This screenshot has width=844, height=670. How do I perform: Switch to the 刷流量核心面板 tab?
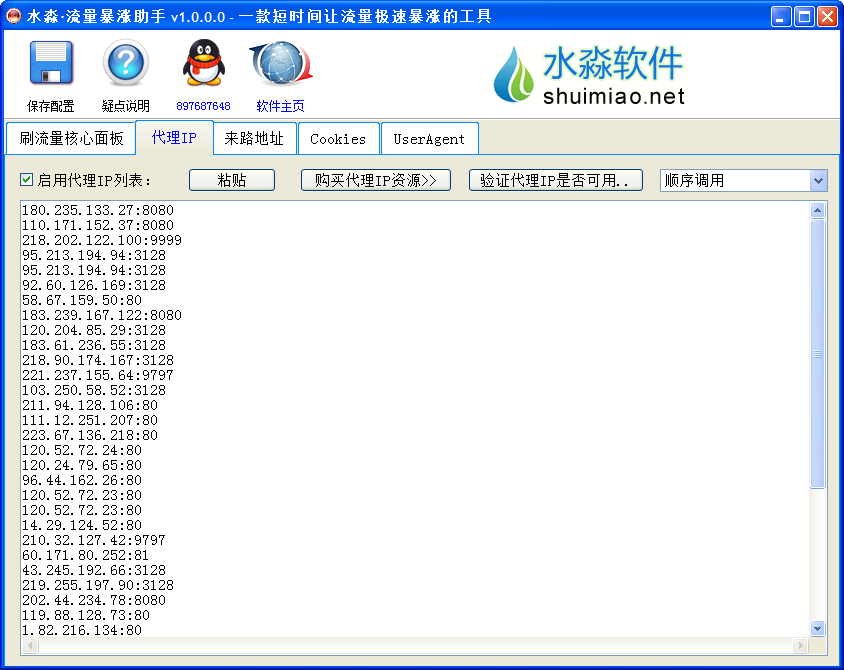[71, 139]
